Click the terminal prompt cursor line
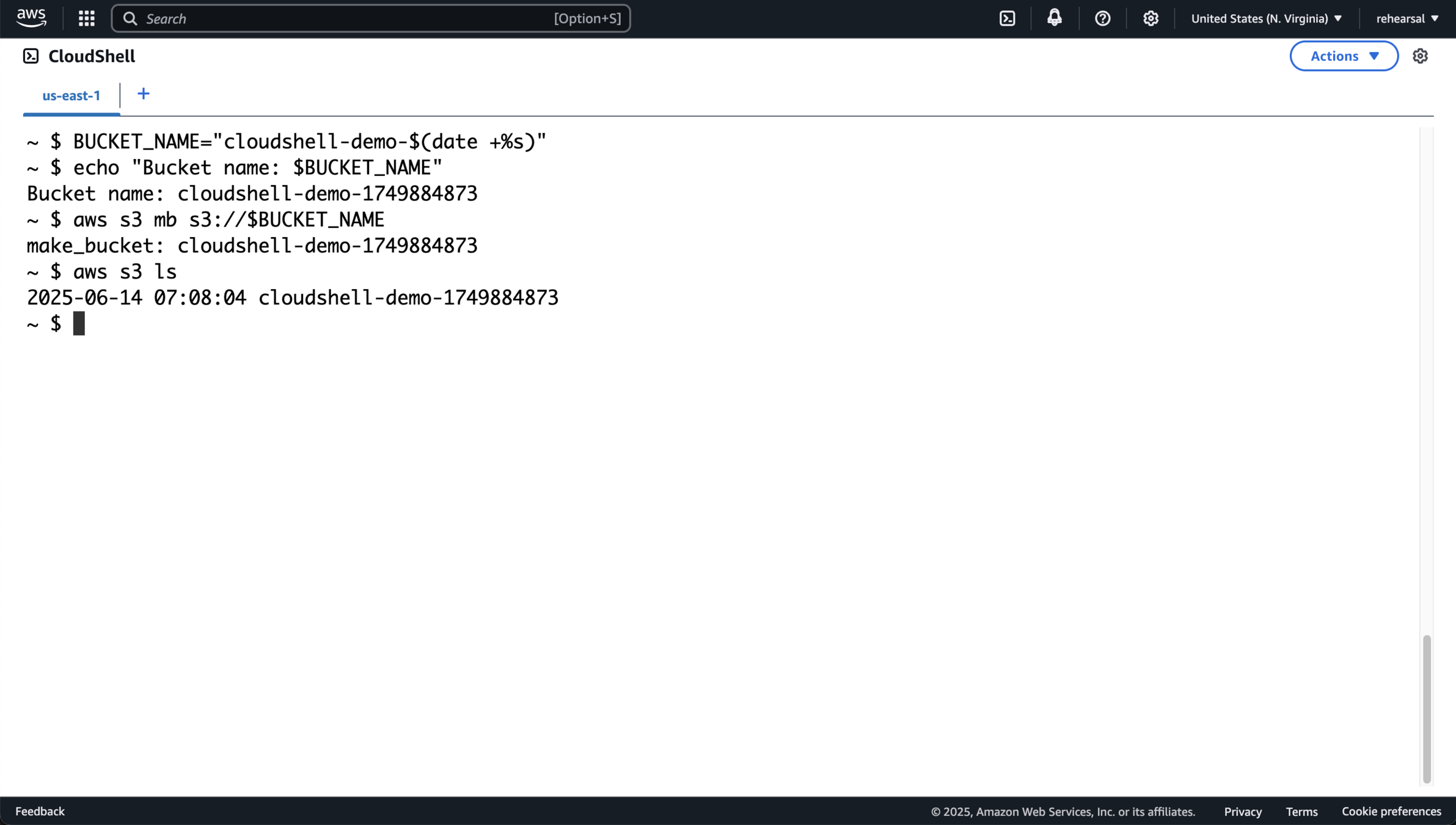This screenshot has width=1456, height=825. (79, 324)
